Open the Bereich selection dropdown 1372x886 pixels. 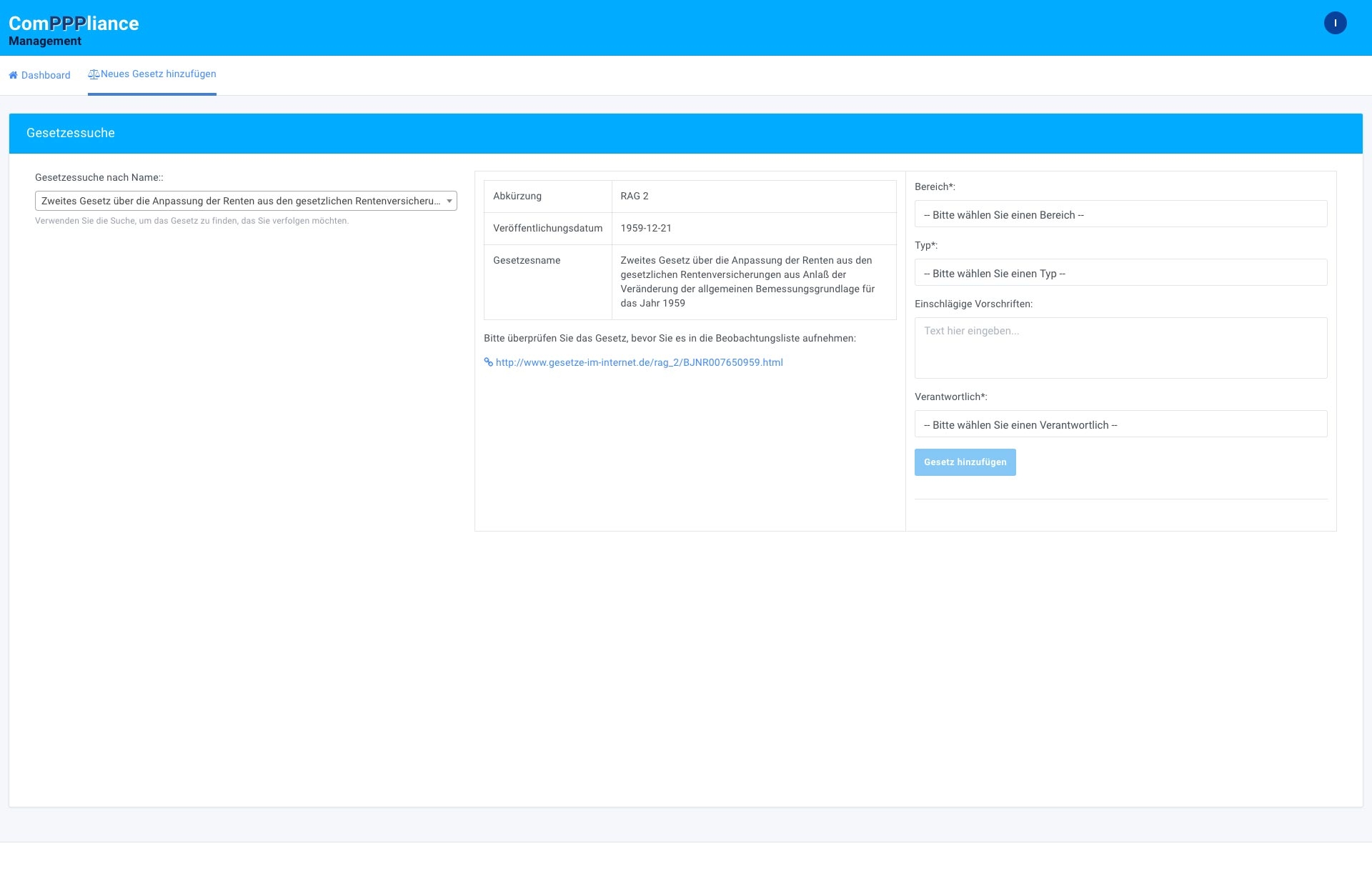click(1120, 214)
